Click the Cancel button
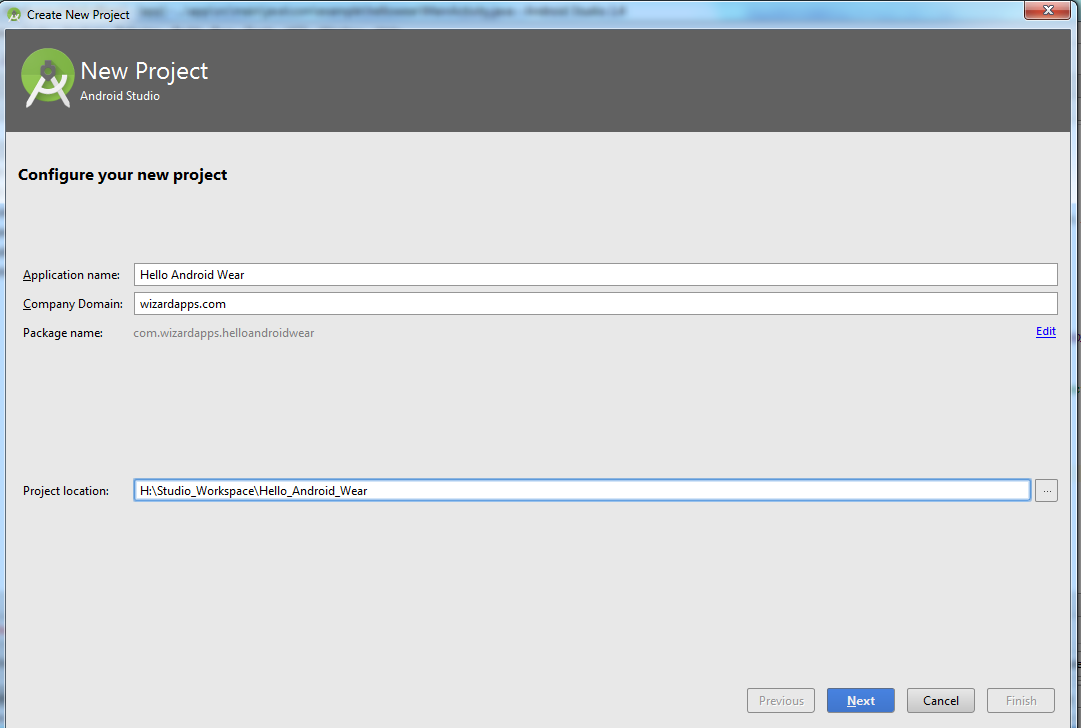 click(940, 700)
